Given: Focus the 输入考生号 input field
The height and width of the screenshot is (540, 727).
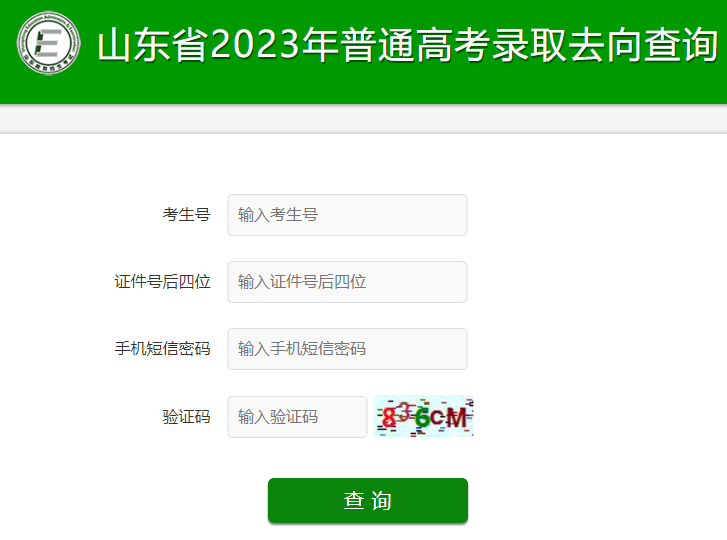Looking at the screenshot, I should pos(347,215).
